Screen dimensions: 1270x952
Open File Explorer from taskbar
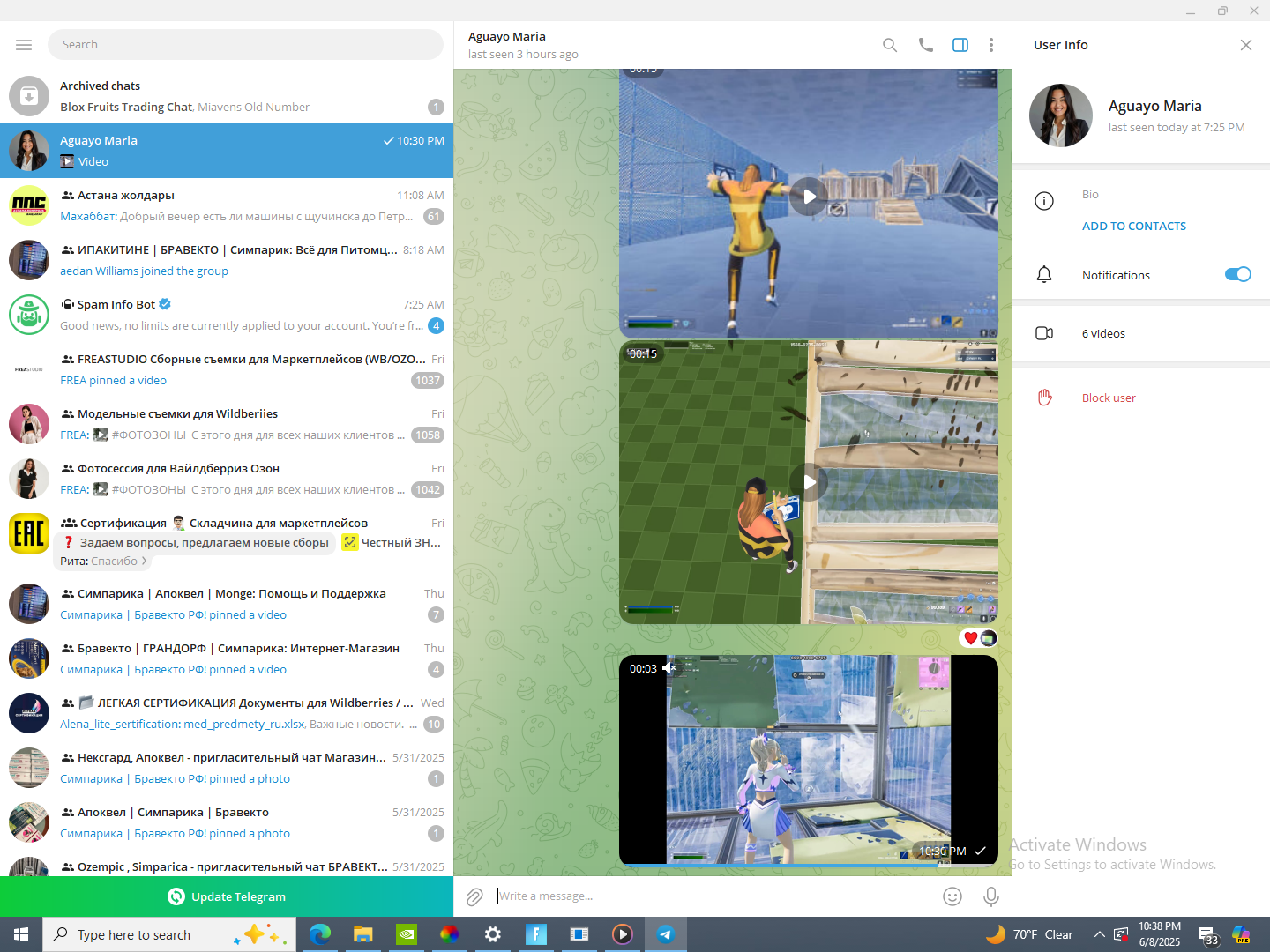coord(362,934)
